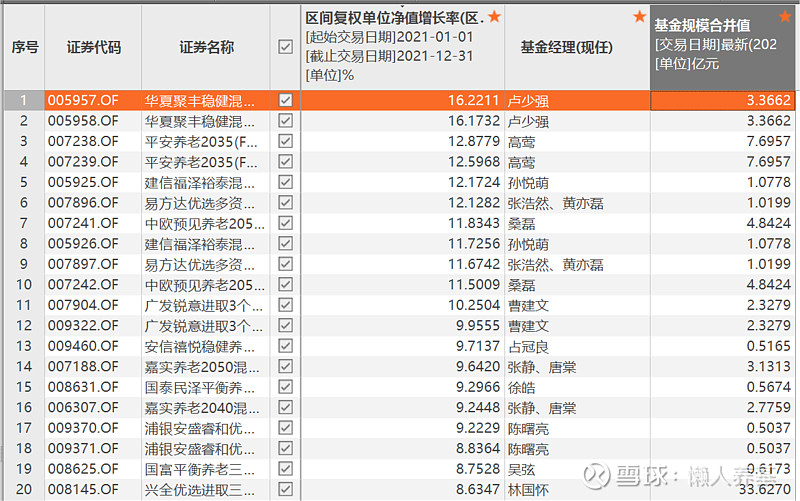Toggle checkbox for row 009460.OF
Viewport: 800px width, 501px height.
(x=286, y=346)
